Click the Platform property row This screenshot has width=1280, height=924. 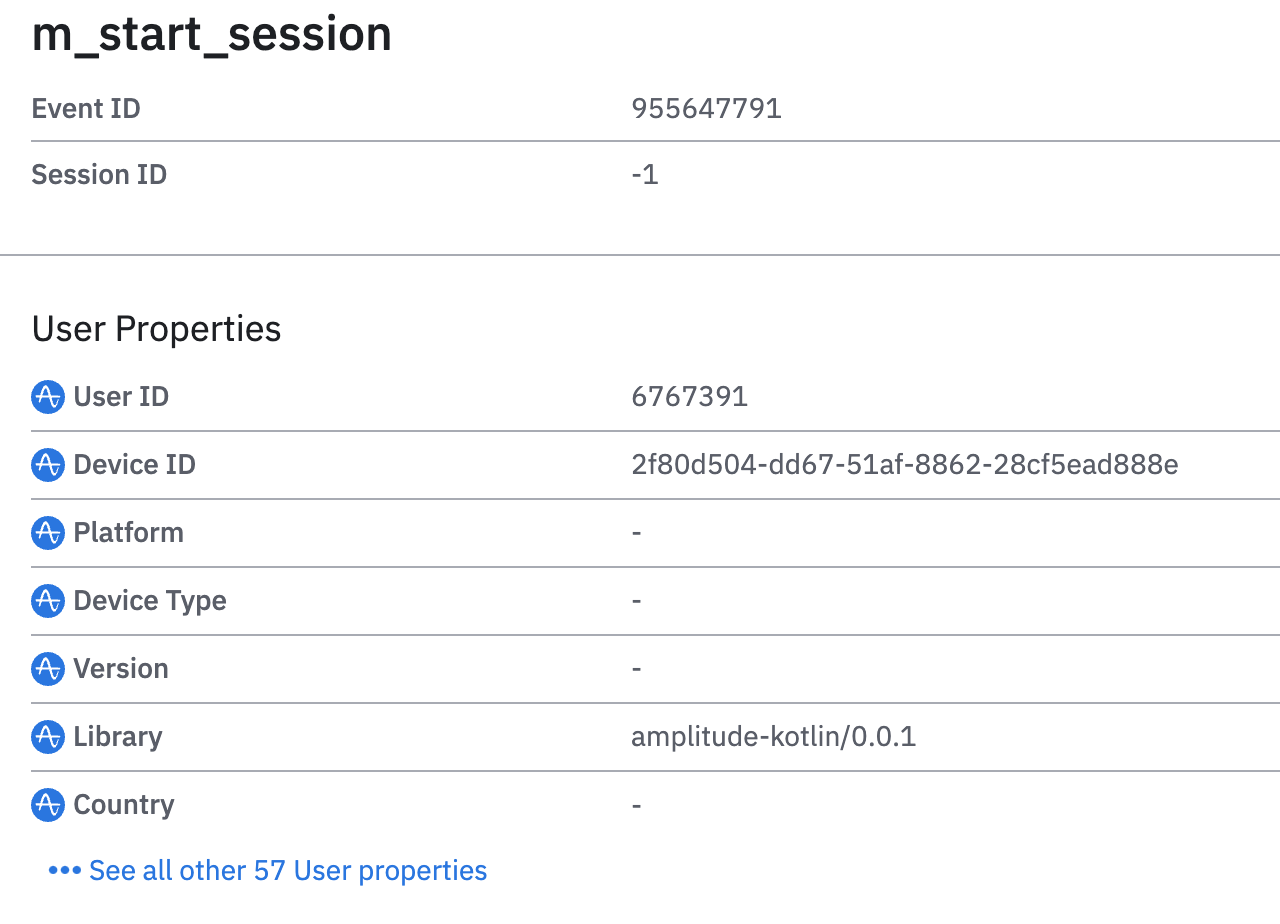(x=128, y=533)
